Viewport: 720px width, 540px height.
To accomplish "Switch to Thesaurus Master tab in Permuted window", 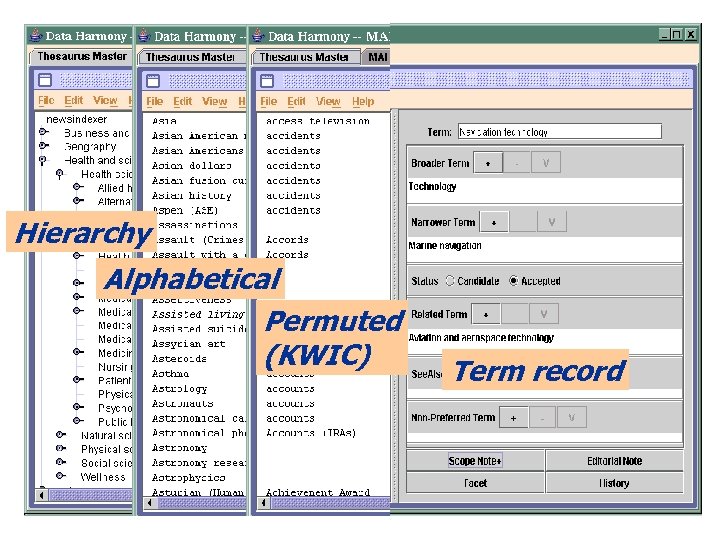I will point(304,57).
